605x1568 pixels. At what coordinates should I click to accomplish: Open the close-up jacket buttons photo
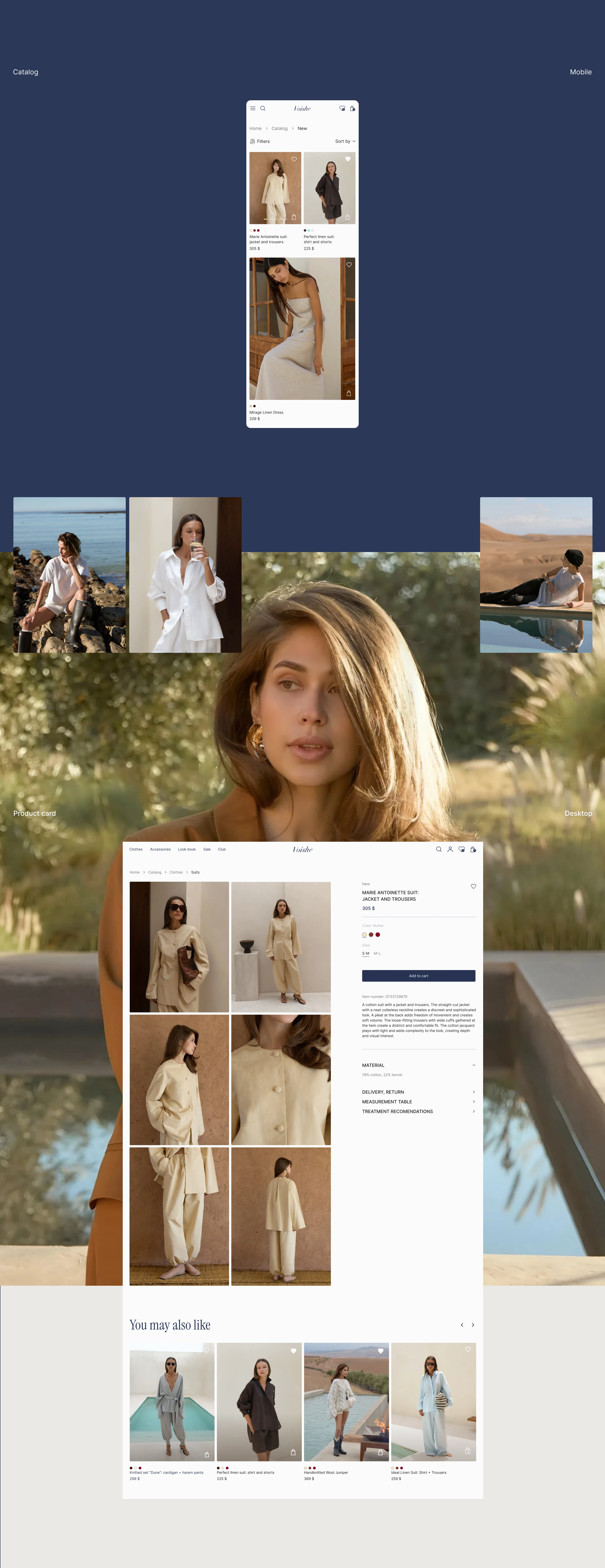(x=281, y=1080)
